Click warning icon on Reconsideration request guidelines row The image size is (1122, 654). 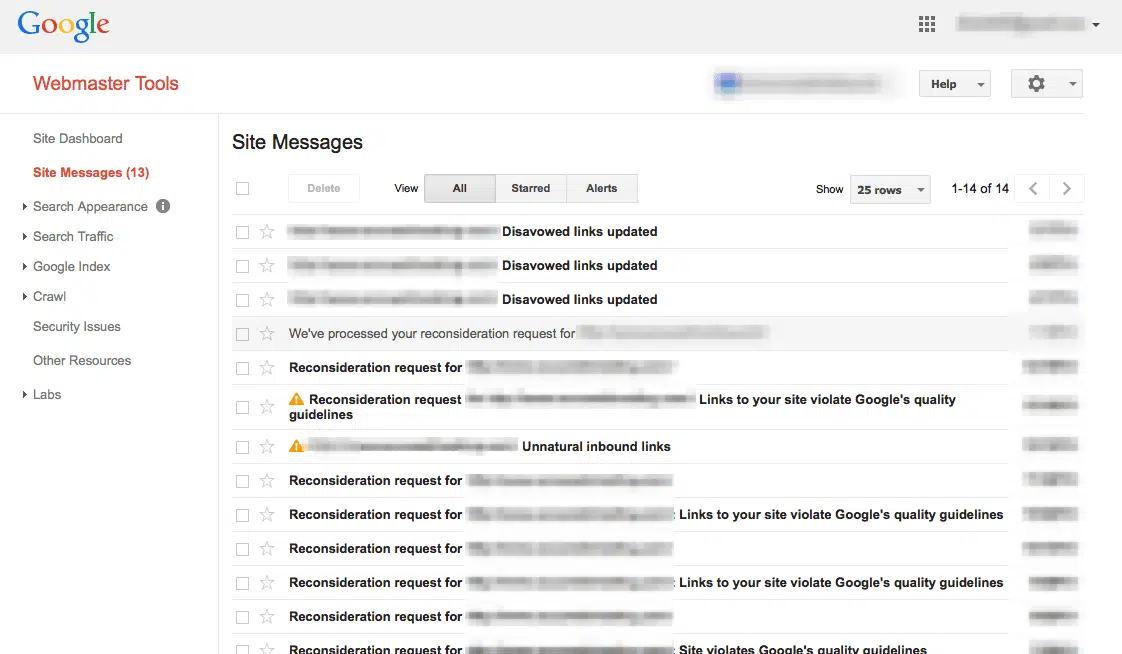296,399
